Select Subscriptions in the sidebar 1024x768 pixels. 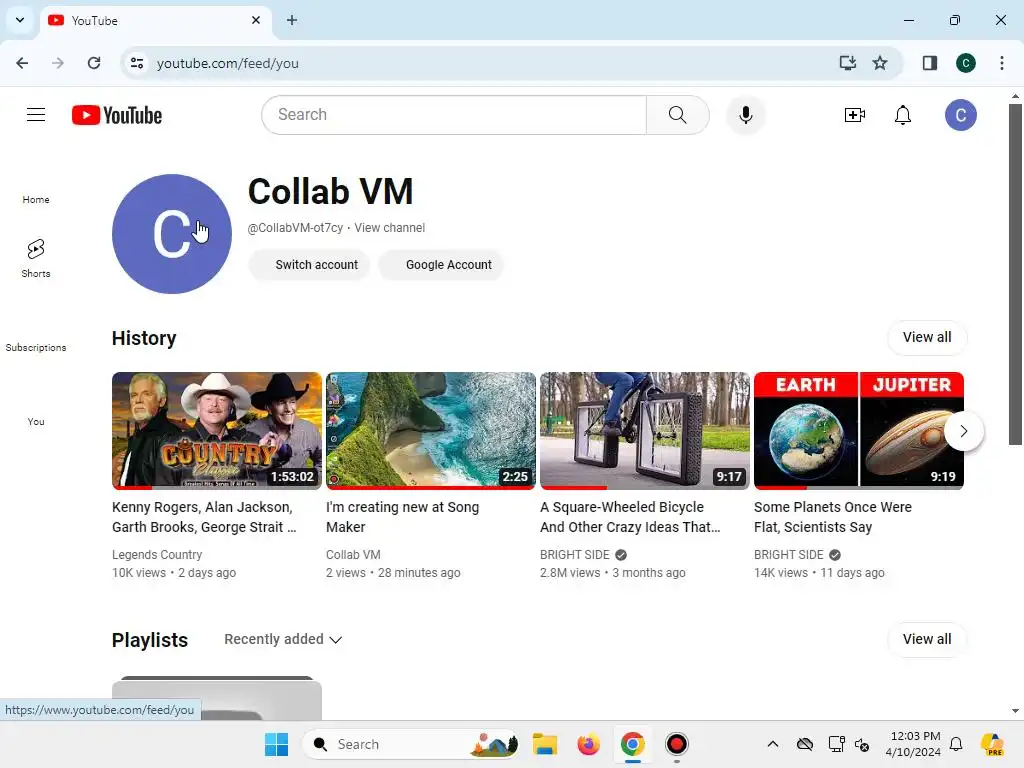[x=36, y=347]
